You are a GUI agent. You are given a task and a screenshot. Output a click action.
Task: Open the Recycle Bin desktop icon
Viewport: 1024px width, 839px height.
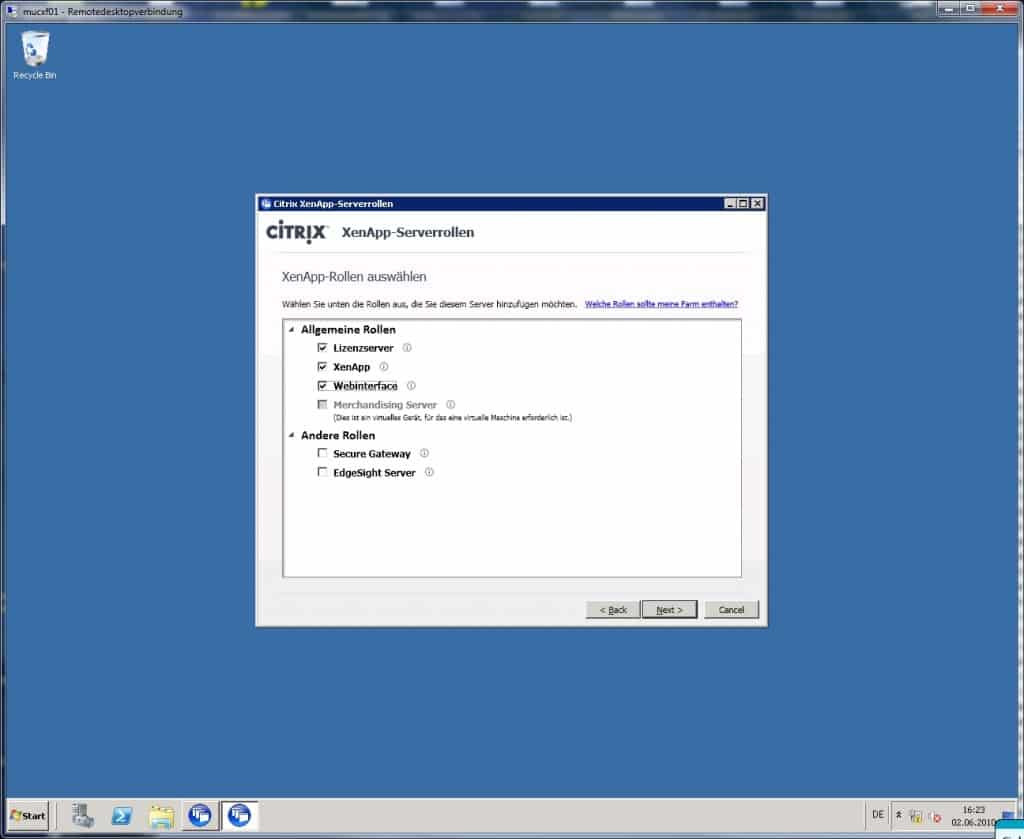(35, 55)
